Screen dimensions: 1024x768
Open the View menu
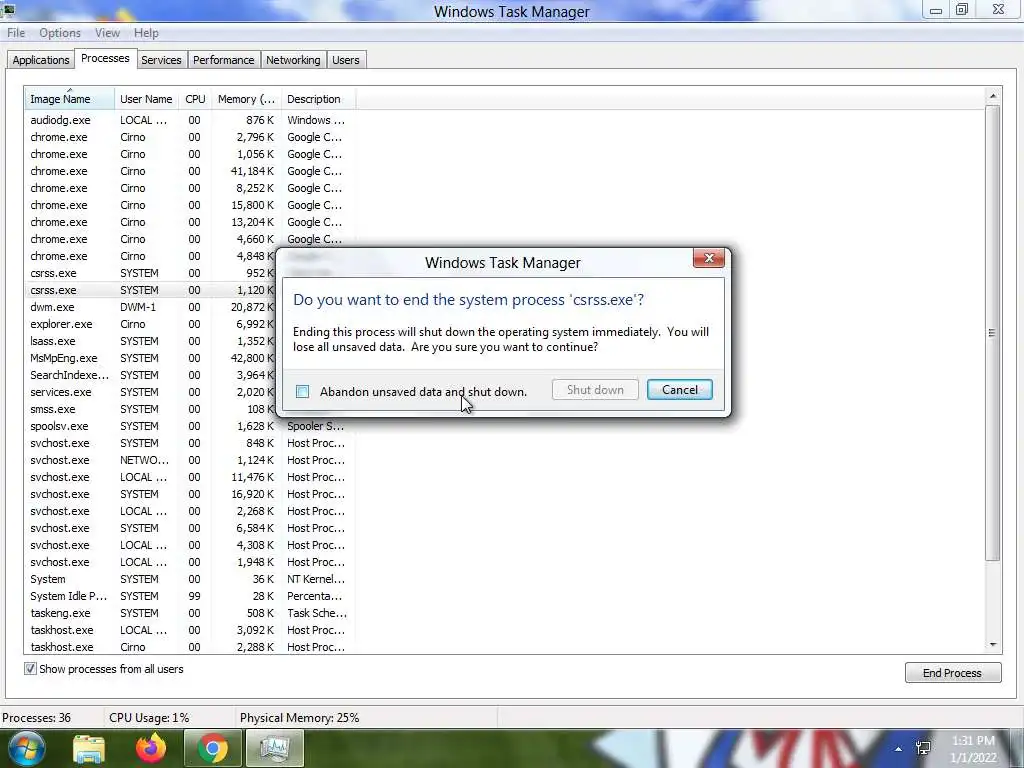click(x=107, y=33)
